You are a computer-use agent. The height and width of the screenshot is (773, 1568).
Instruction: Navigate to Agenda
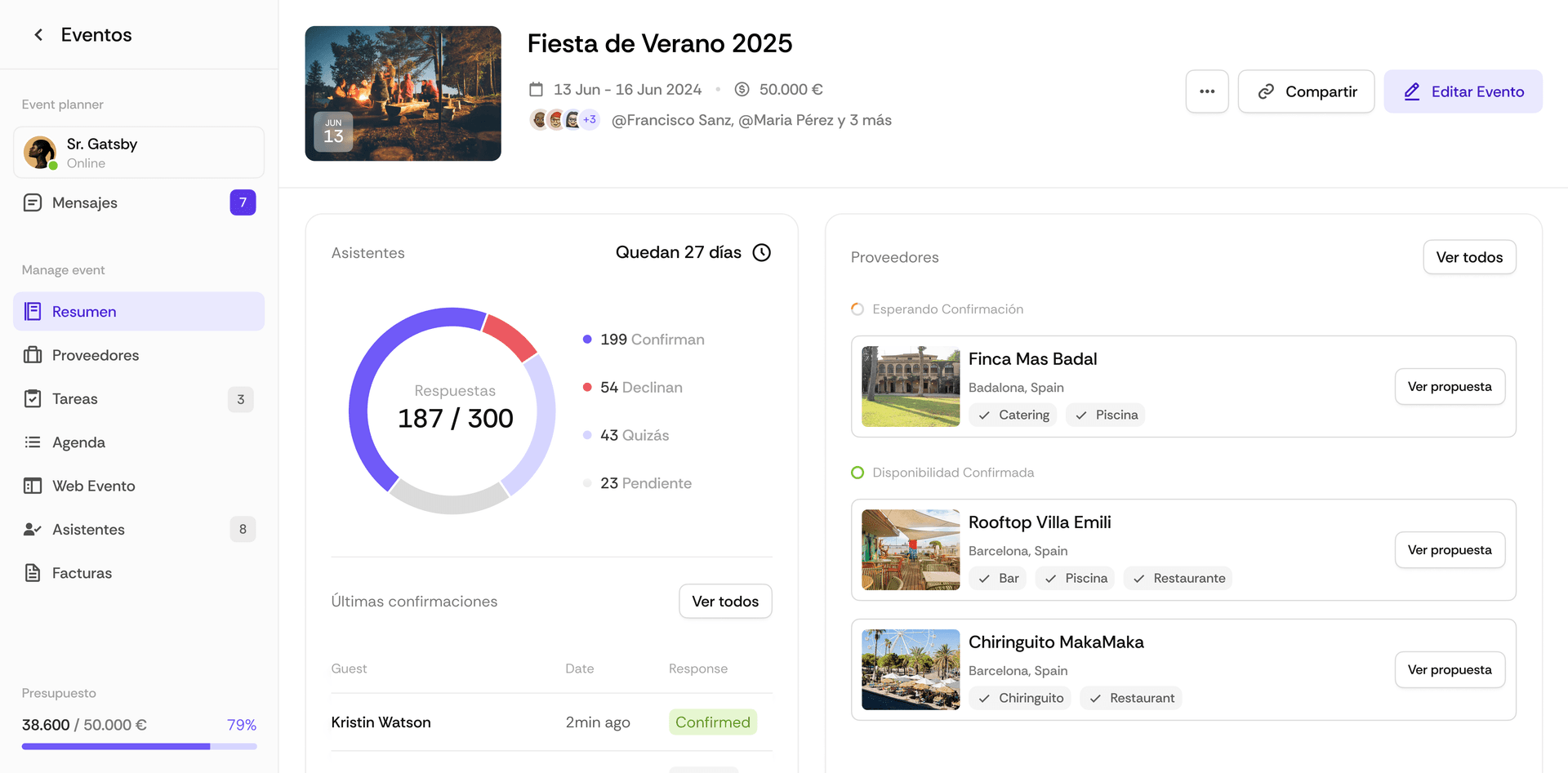139,442
